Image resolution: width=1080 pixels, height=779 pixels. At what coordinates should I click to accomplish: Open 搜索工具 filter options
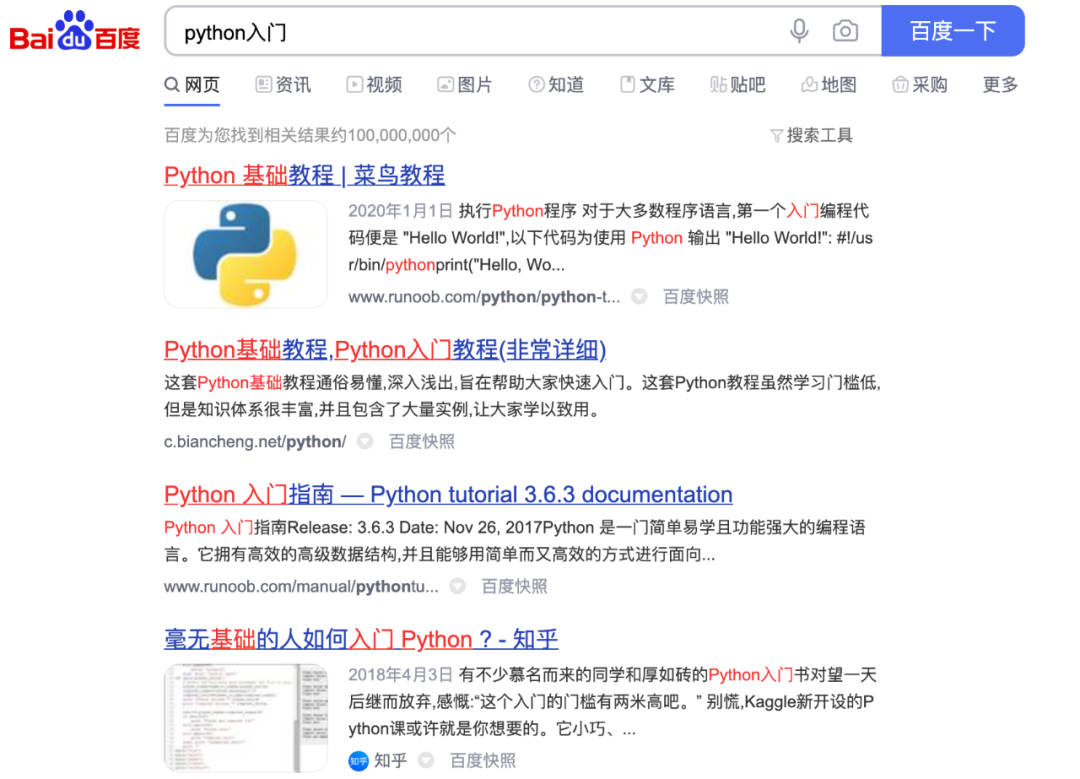[811, 135]
